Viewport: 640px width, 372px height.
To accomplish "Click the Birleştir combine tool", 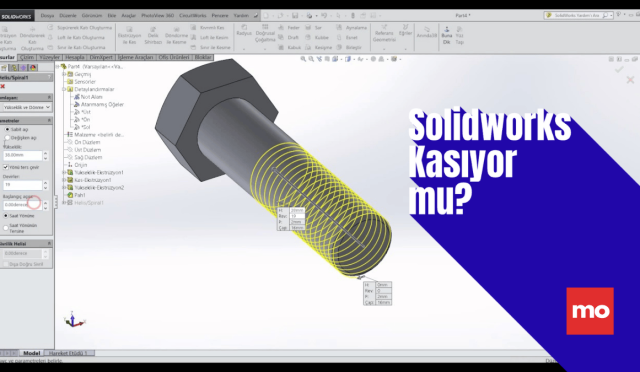I will 349,47.
